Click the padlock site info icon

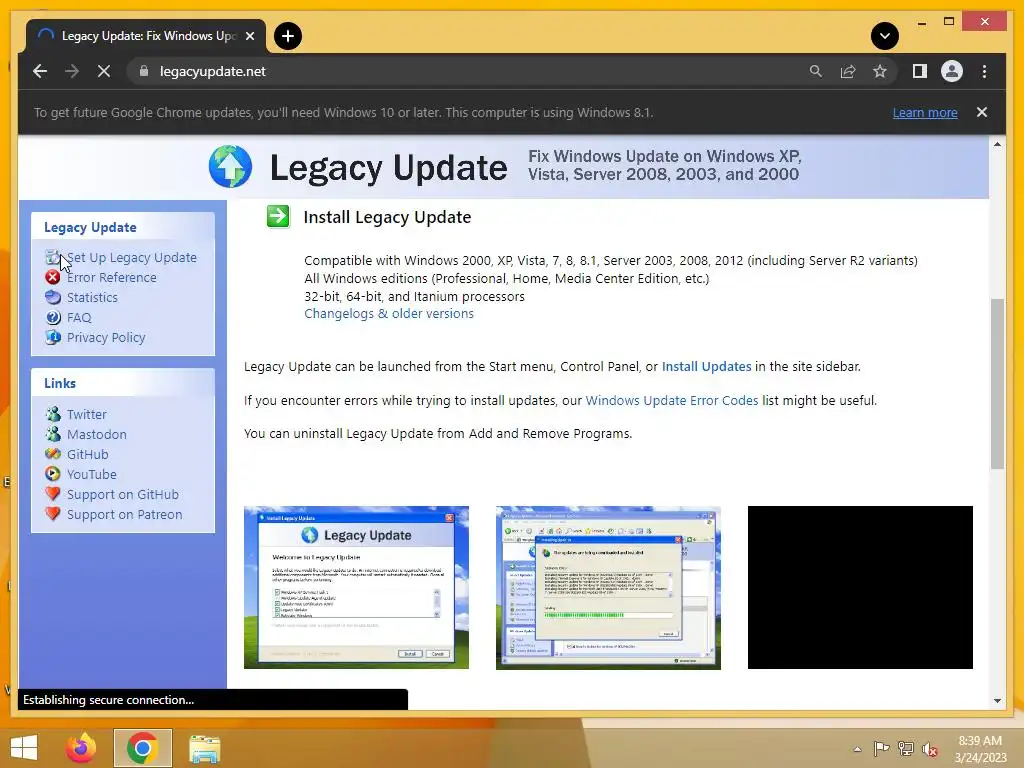tap(144, 71)
